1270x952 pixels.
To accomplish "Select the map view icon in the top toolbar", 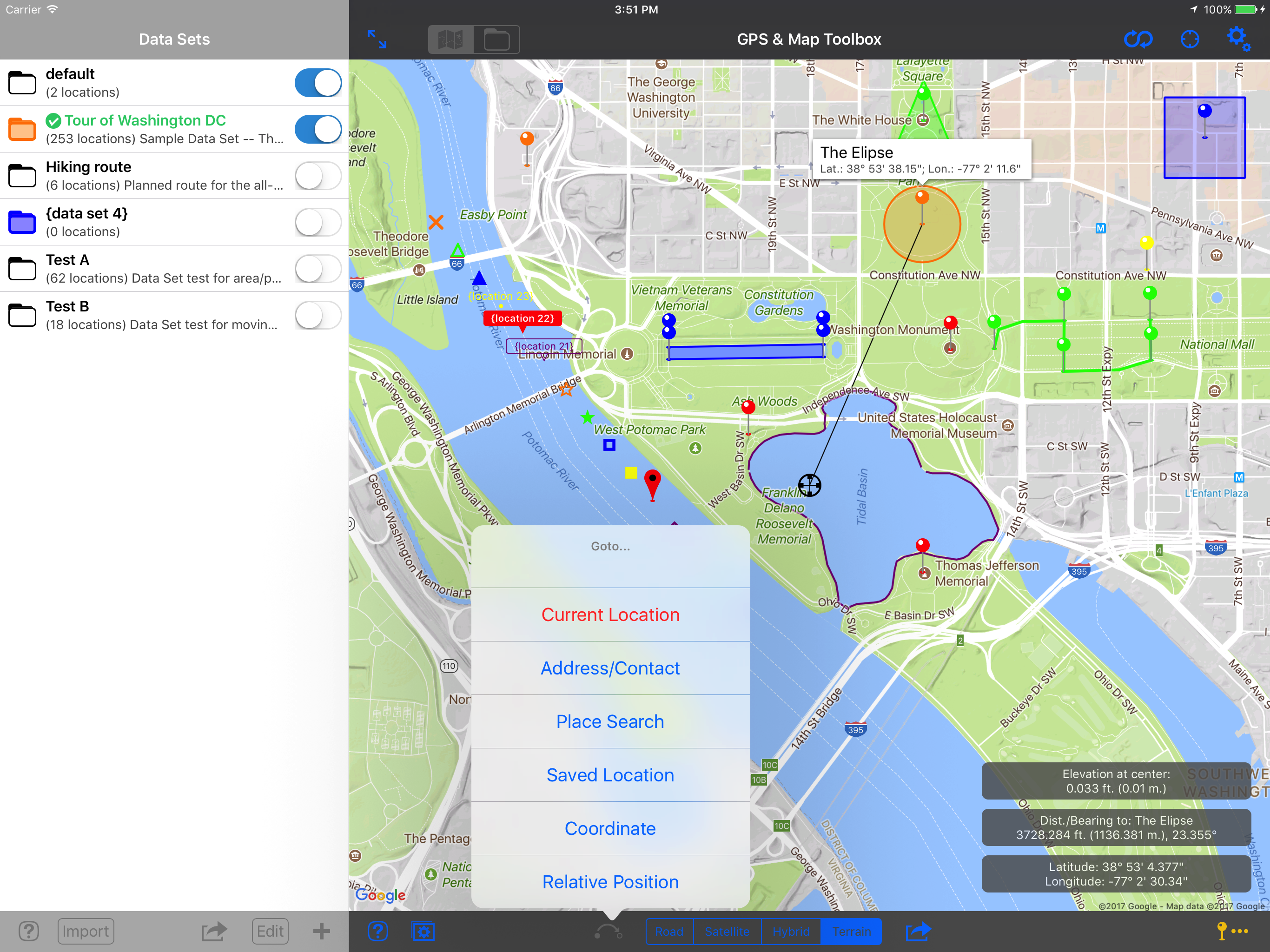I will tap(451, 40).
